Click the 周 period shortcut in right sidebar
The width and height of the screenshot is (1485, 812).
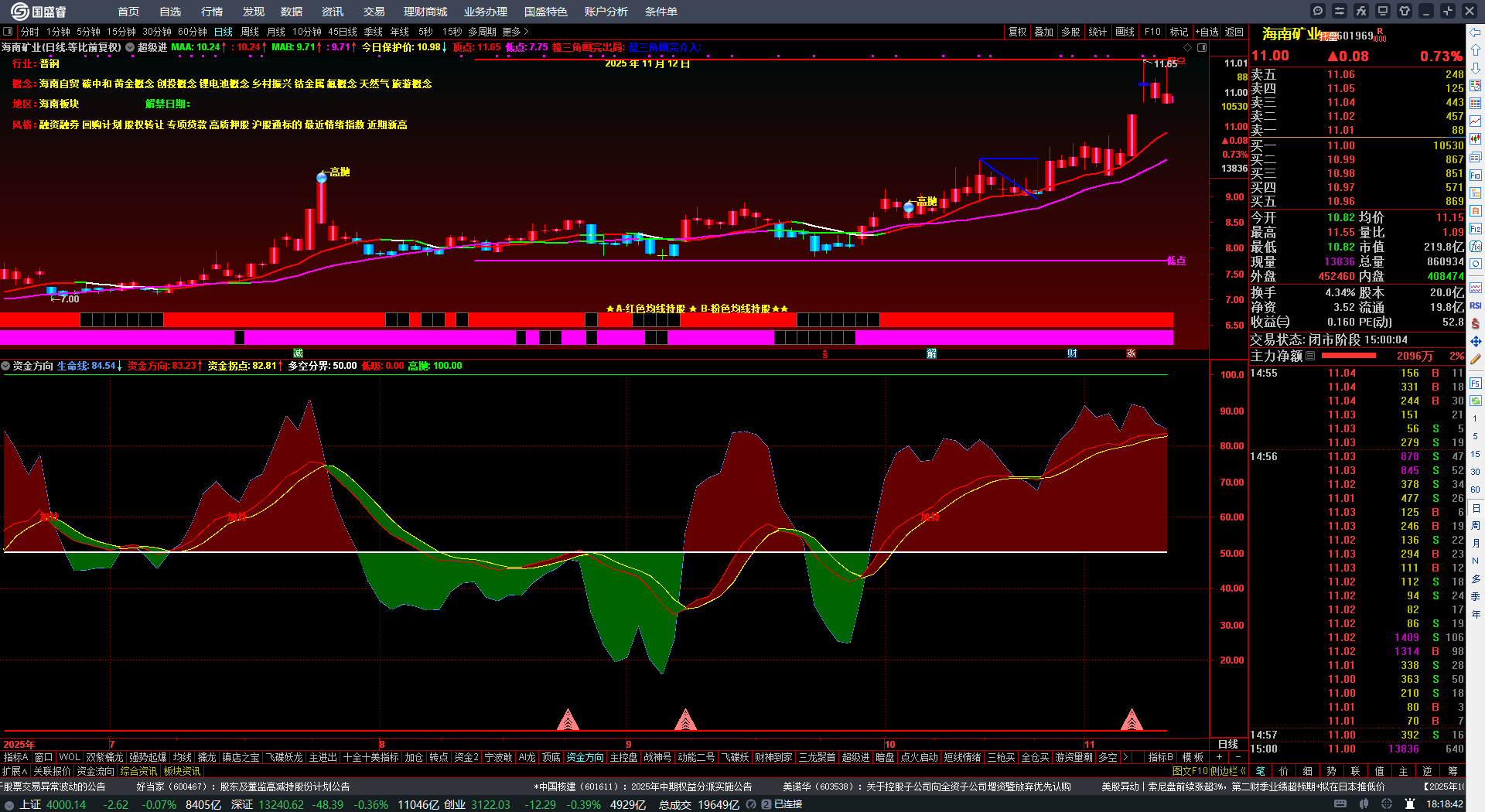(x=1476, y=526)
